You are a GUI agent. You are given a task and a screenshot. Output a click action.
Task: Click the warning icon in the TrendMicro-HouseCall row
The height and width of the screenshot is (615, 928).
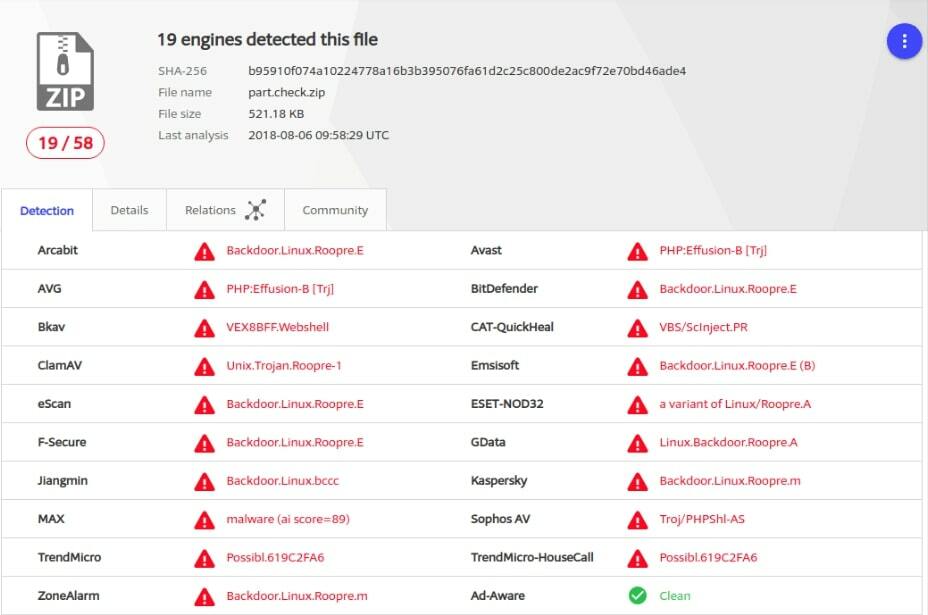tap(637, 559)
